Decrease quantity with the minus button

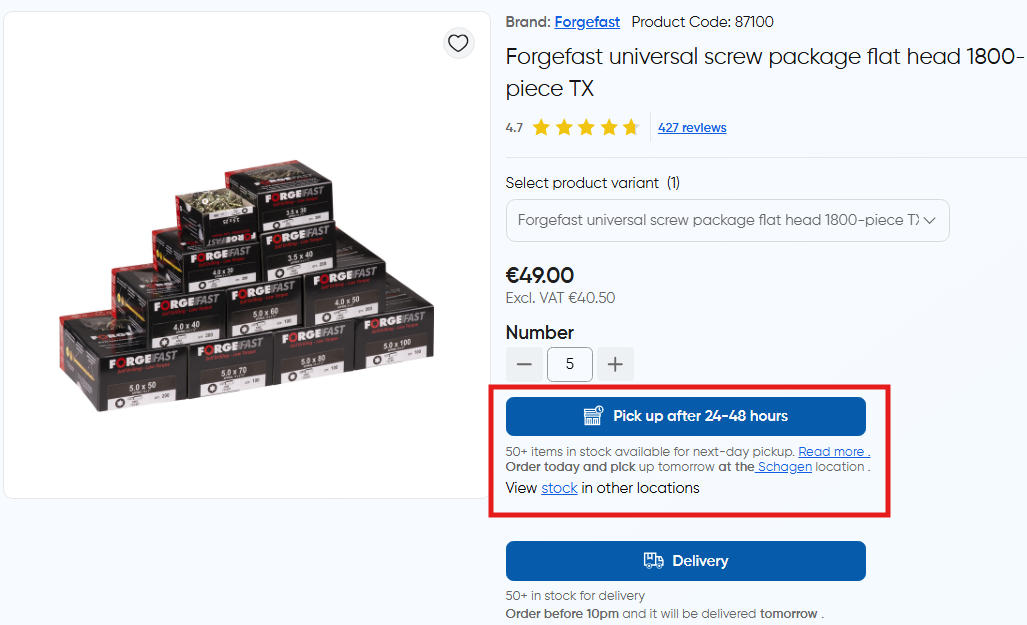(x=524, y=365)
